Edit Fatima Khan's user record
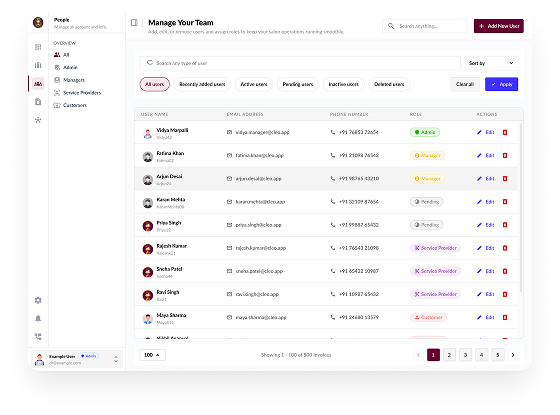 (x=486, y=156)
